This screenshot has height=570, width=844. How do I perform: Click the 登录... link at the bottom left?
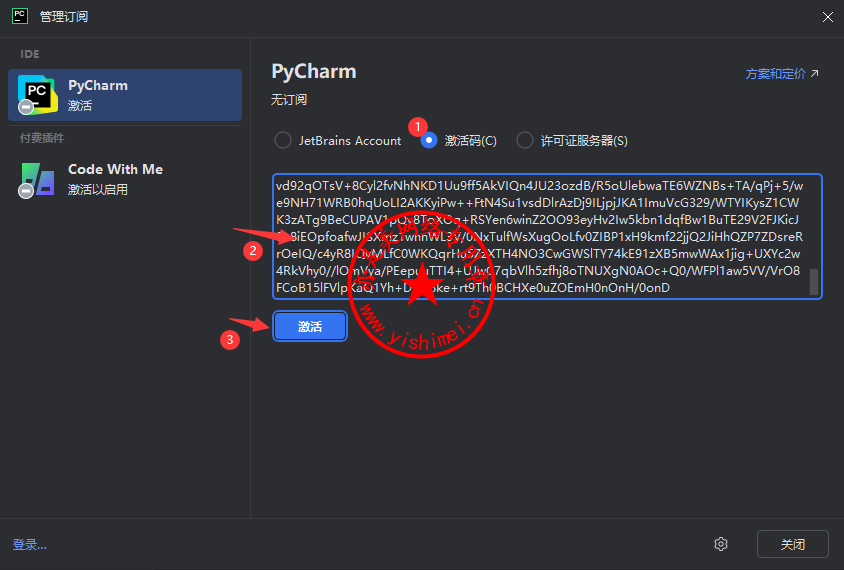click(30, 545)
